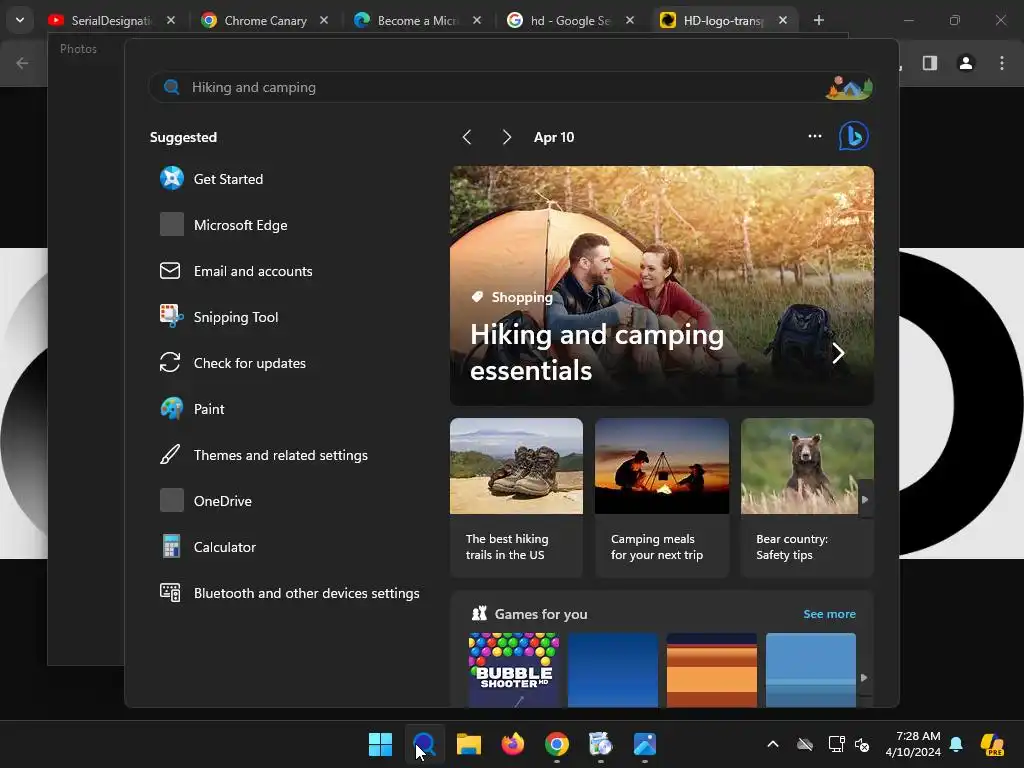
Task: Open Chrome profile avatar
Action: [x=966, y=63]
